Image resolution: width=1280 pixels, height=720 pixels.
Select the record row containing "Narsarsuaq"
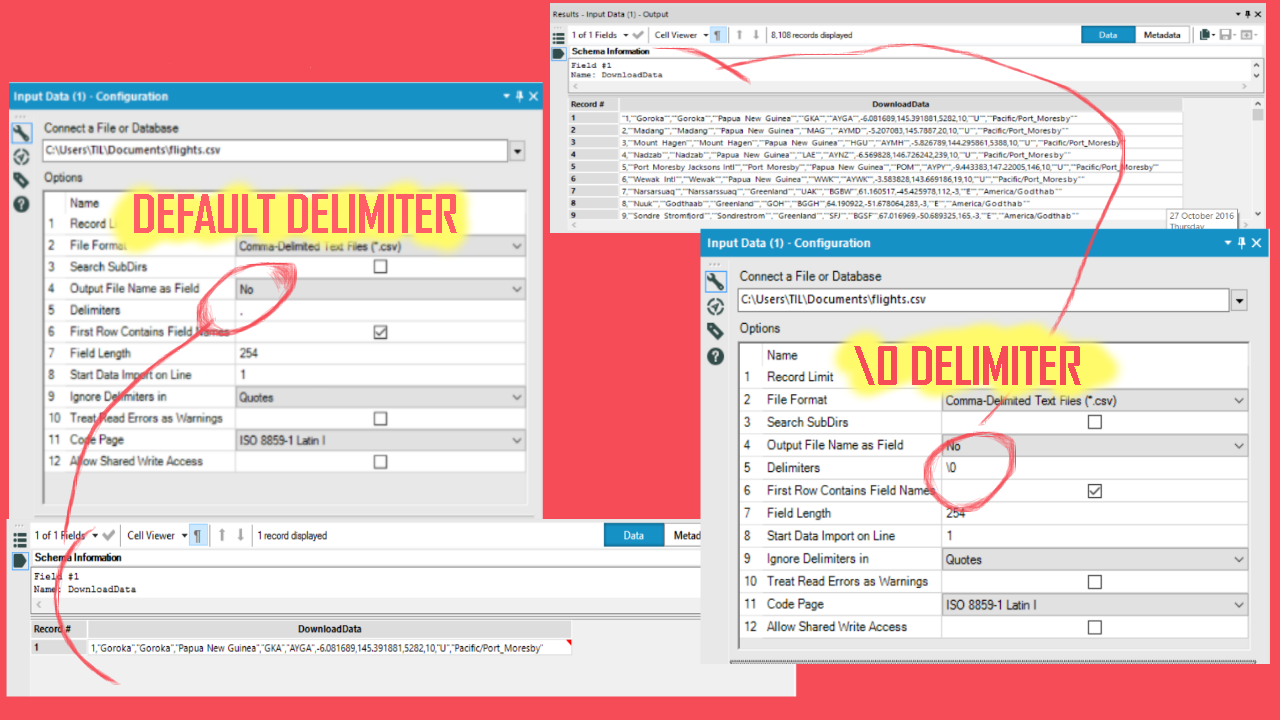(x=875, y=190)
